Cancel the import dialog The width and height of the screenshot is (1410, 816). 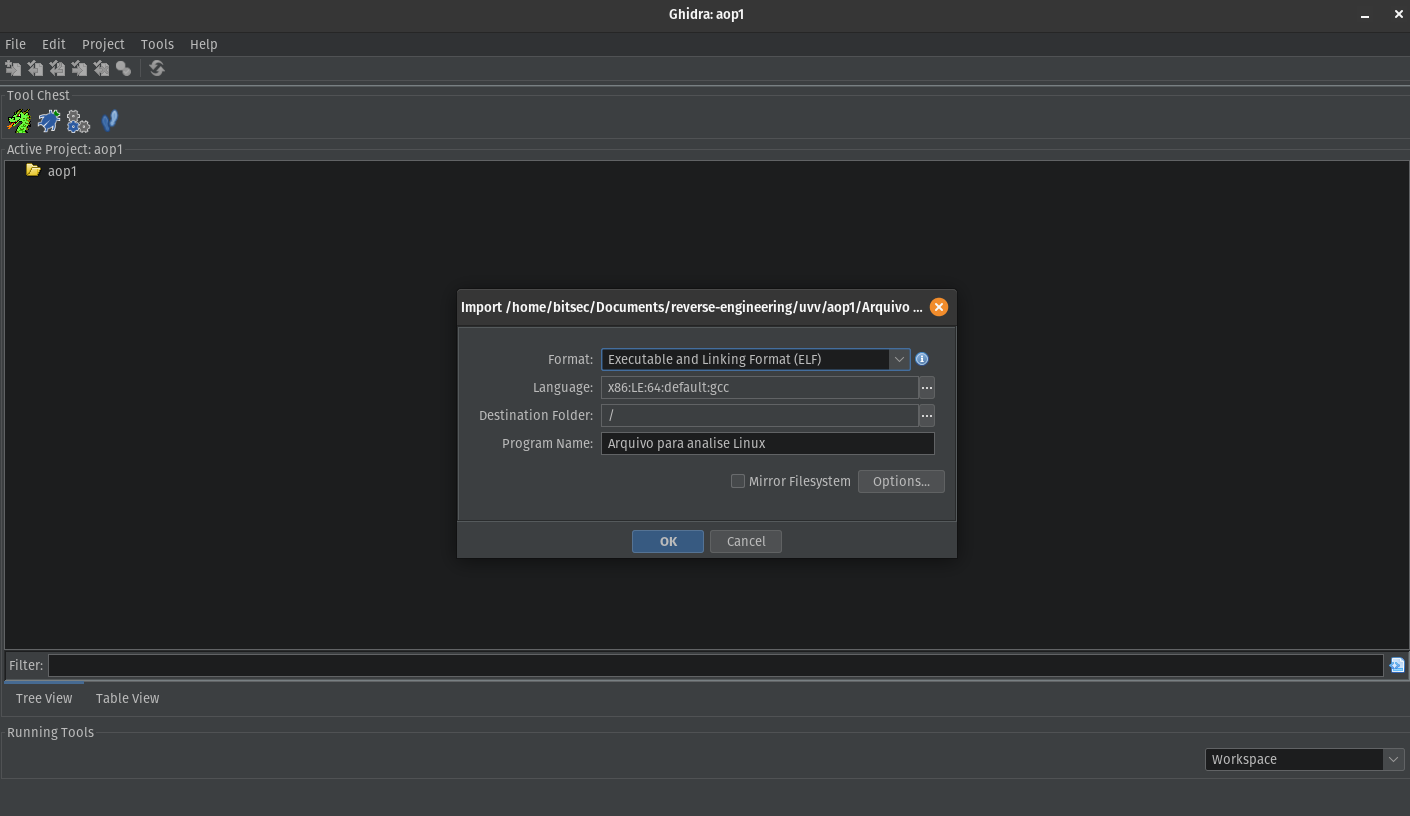[745, 541]
